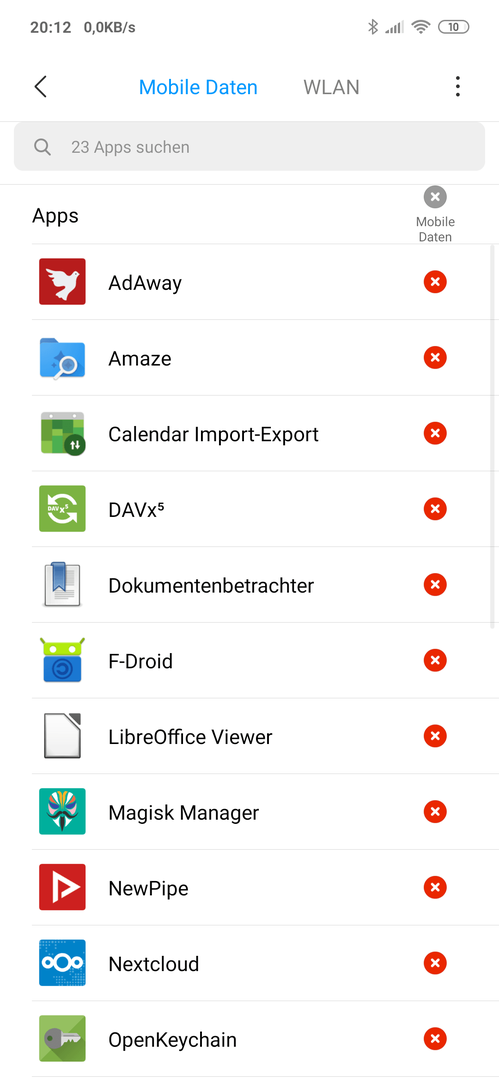Enable mobile data for Dokumentenbetrachter
This screenshot has height=1080, width=499.
click(435, 585)
